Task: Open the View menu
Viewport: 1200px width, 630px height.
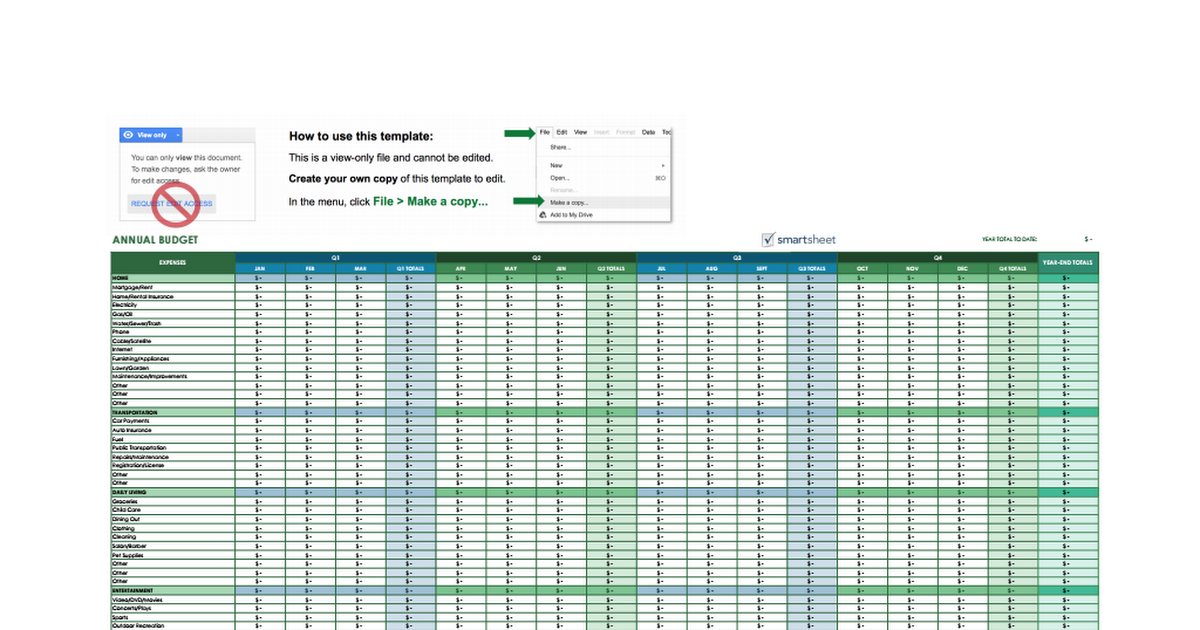Action: tap(581, 132)
